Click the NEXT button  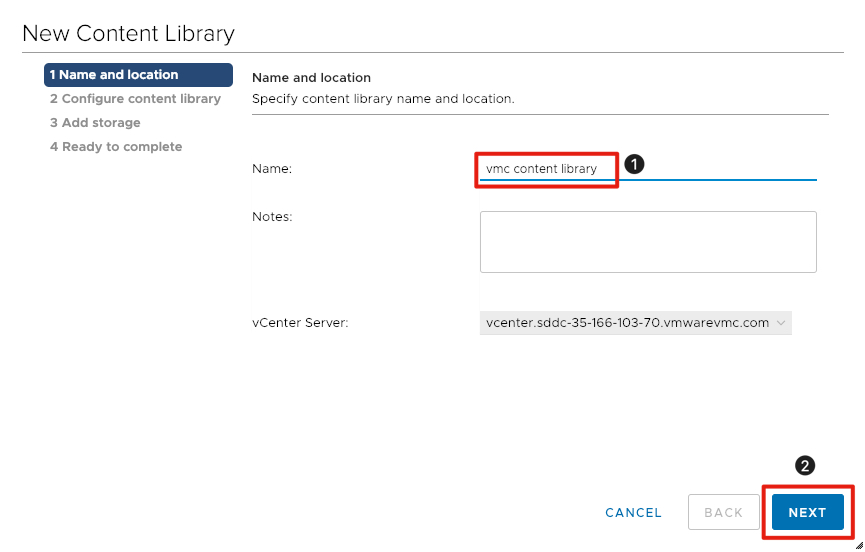(x=807, y=512)
